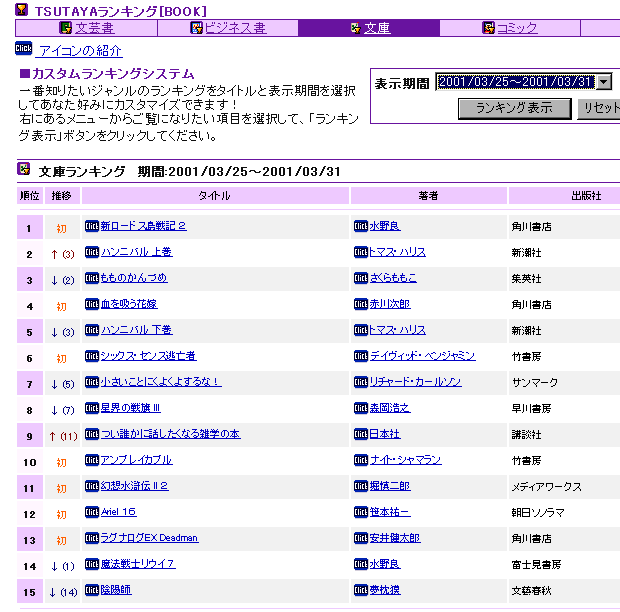Open the 文芸書 ranking tab
This screenshot has height=612, width=620.
click(94, 28)
